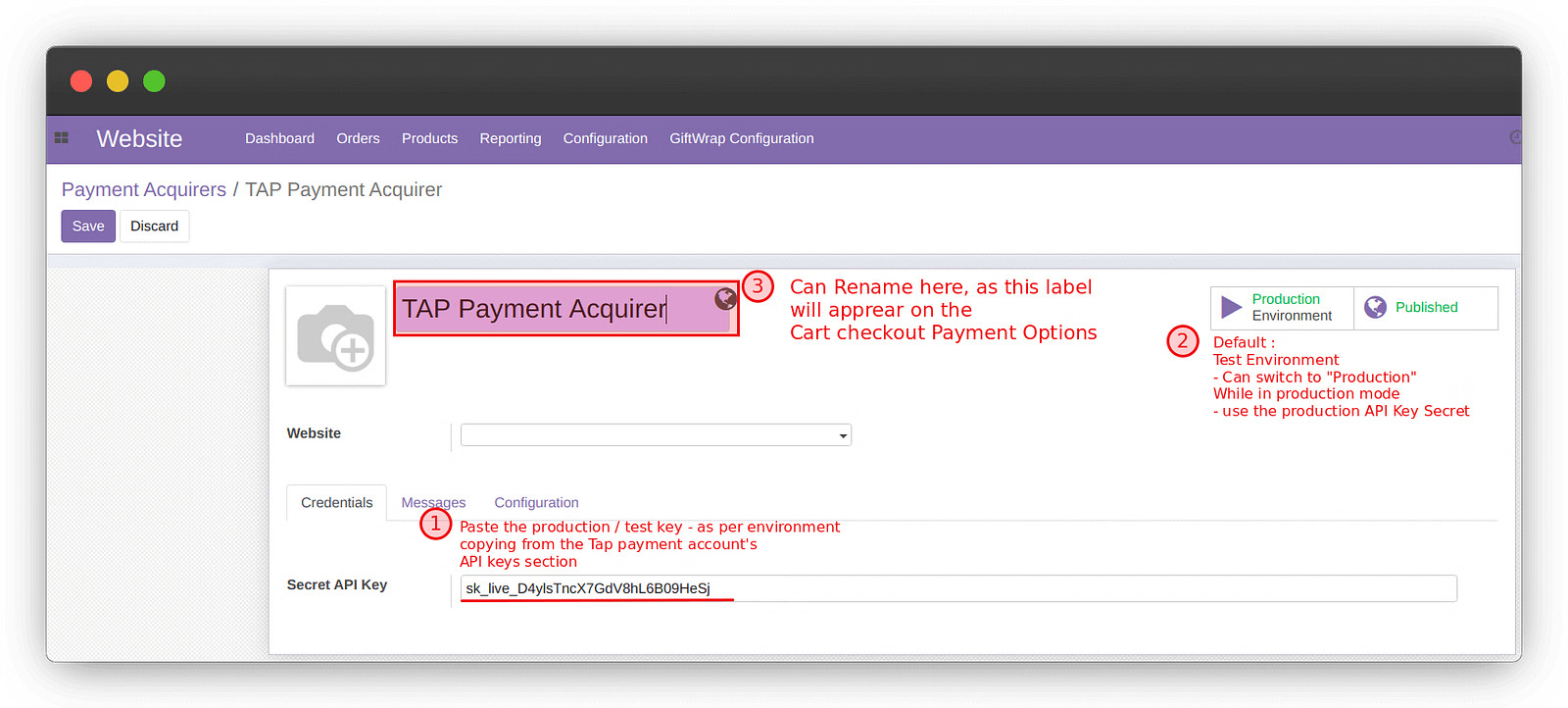
Task: Open the GiftWrap Configuration menu
Action: pyautogui.click(x=741, y=138)
